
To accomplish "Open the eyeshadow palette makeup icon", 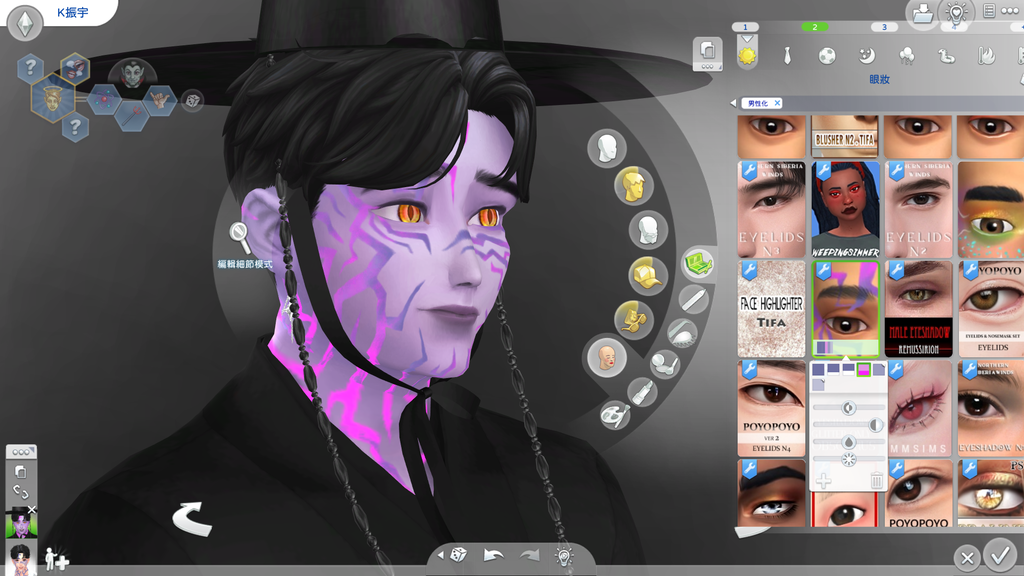I will click(698, 264).
